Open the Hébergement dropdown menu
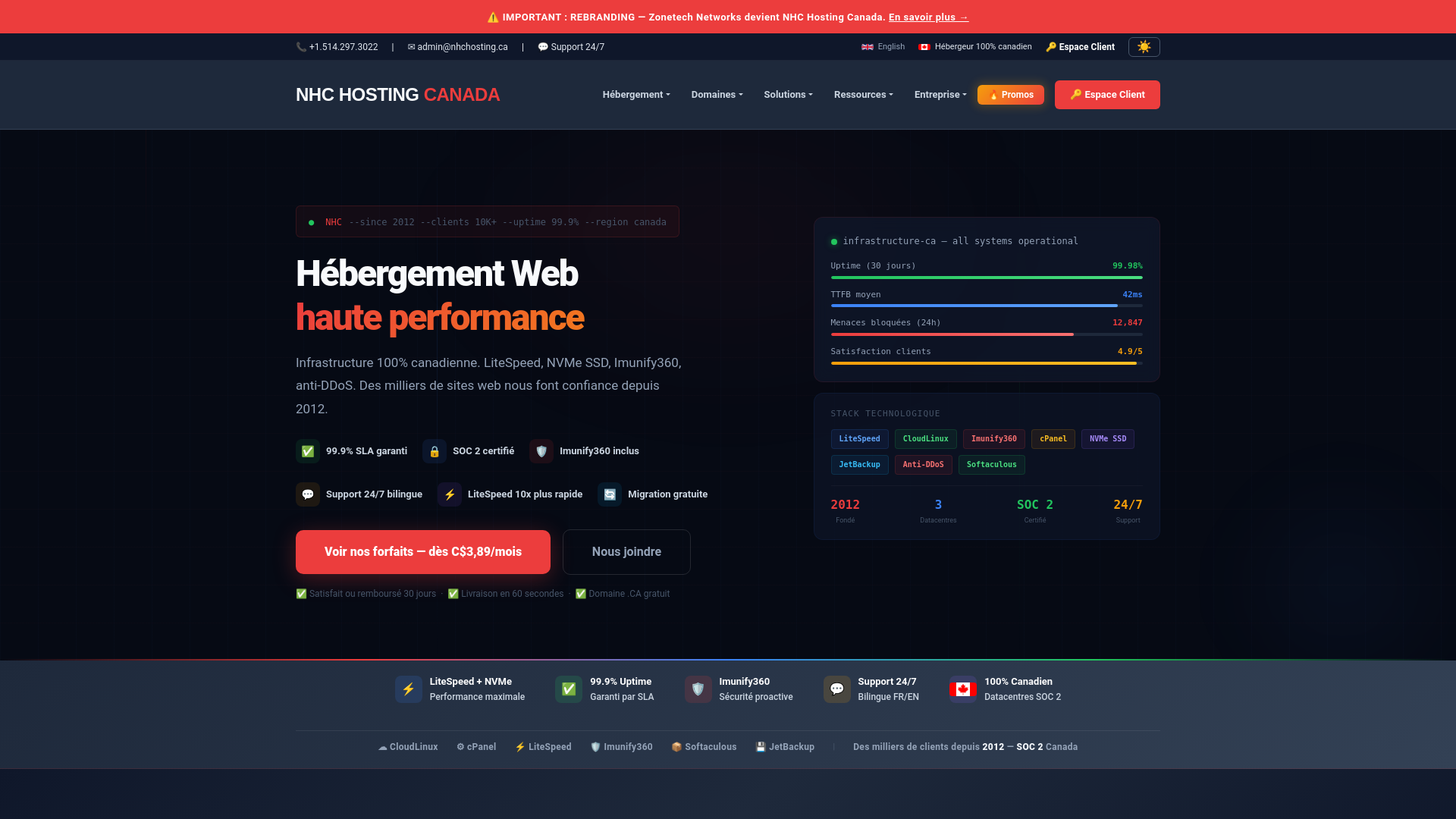The width and height of the screenshot is (1456, 819). coord(636,95)
